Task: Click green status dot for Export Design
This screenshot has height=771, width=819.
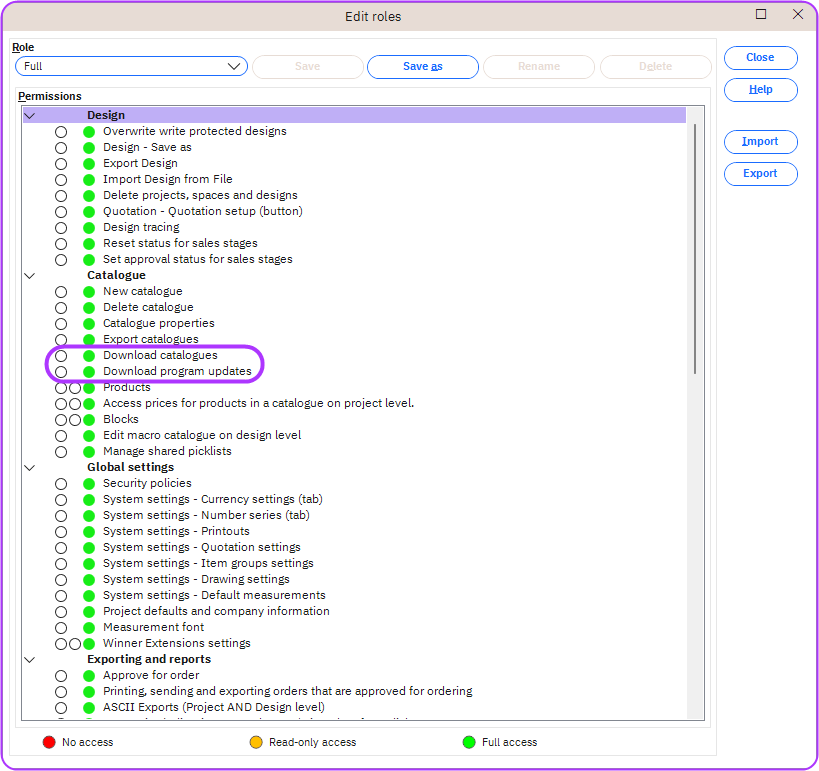Action: pos(89,163)
